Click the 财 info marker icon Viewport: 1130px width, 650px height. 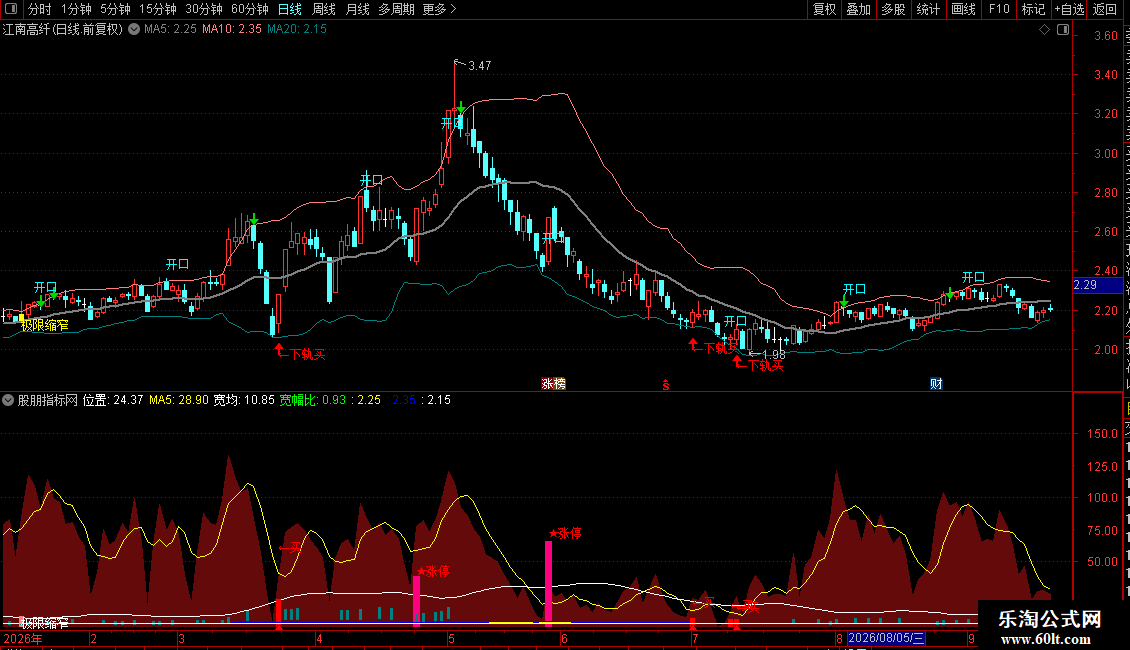point(936,384)
